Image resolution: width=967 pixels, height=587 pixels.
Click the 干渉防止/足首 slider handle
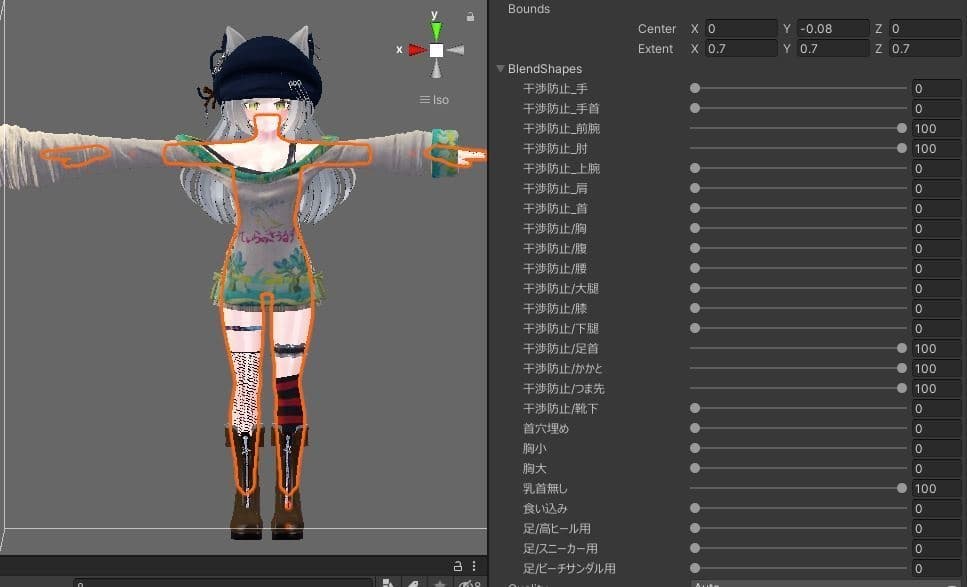click(x=902, y=348)
